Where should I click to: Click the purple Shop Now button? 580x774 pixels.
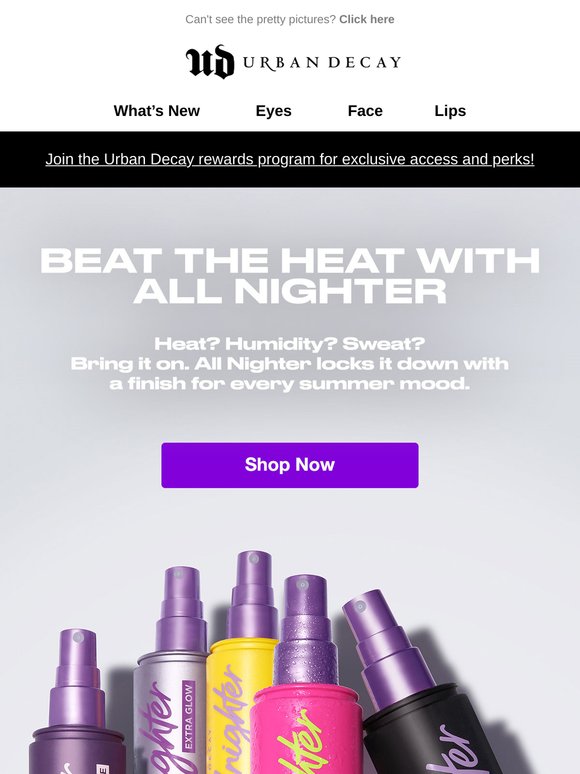click(290, 465)
